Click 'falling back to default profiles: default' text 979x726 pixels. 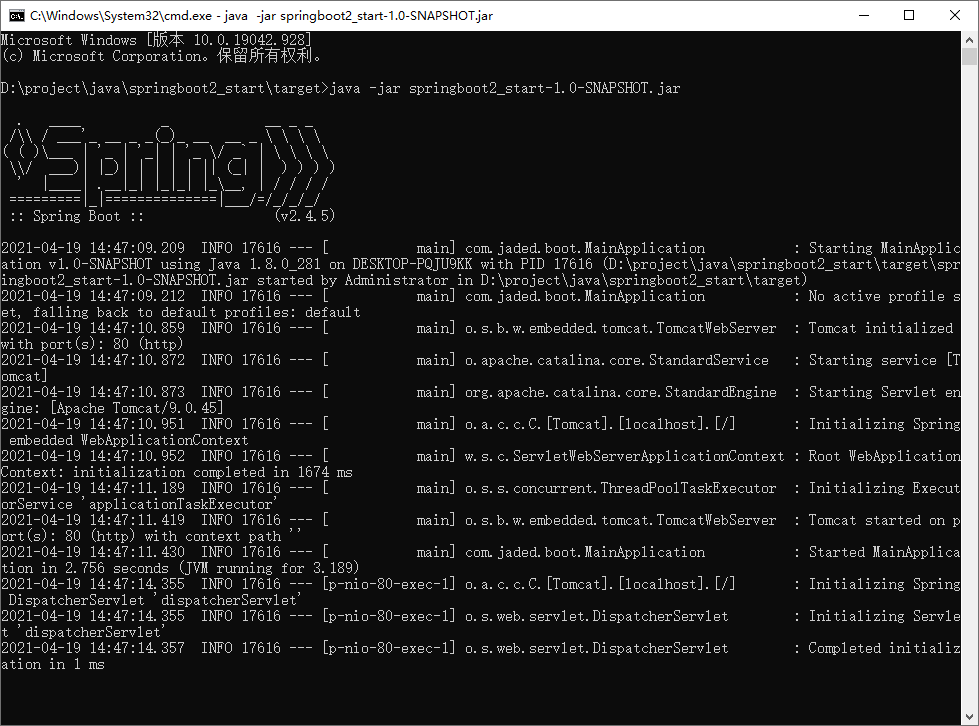pos(197,312)
